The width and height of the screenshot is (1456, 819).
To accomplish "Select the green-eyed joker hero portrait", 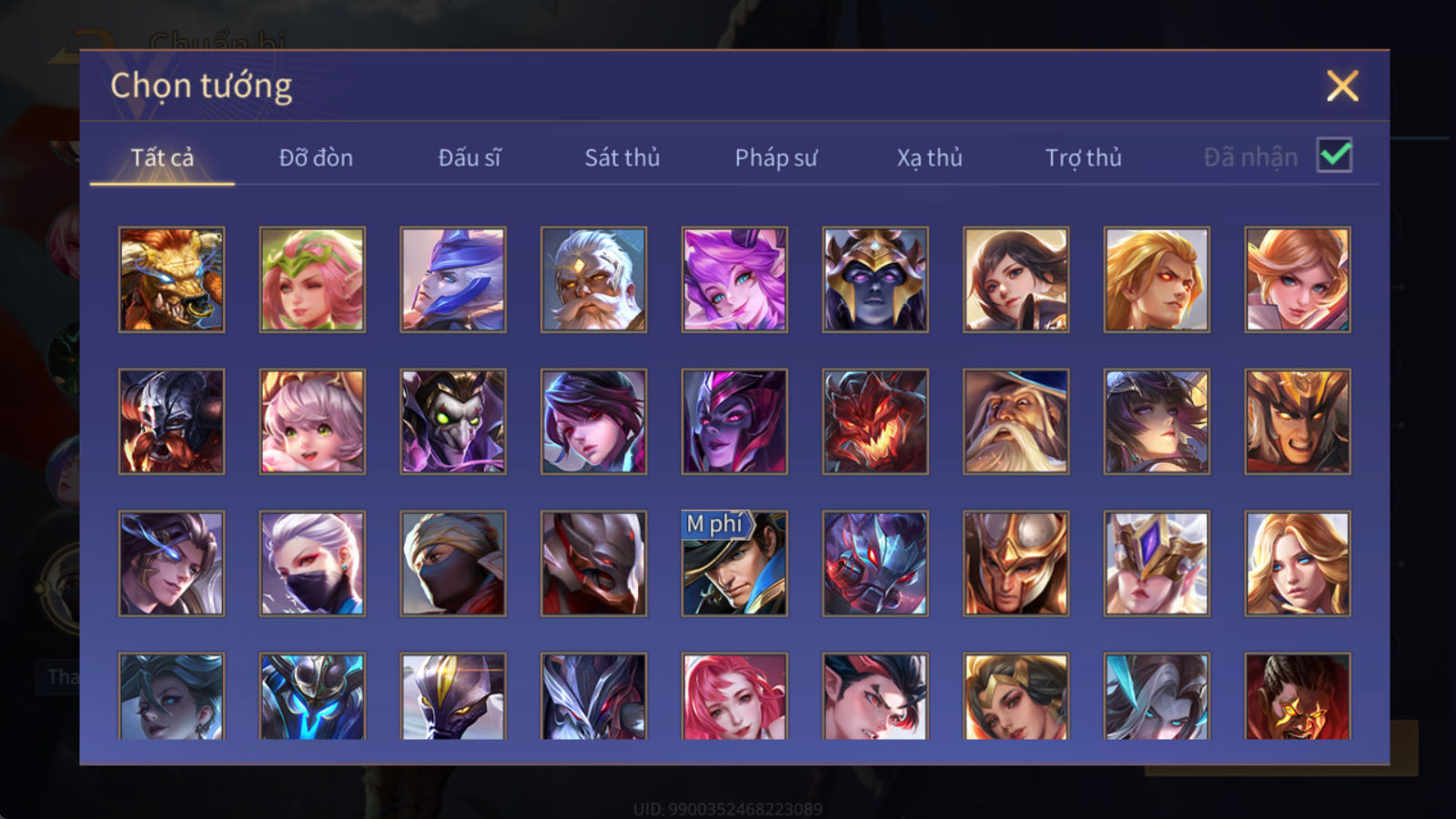I will 453,421.
